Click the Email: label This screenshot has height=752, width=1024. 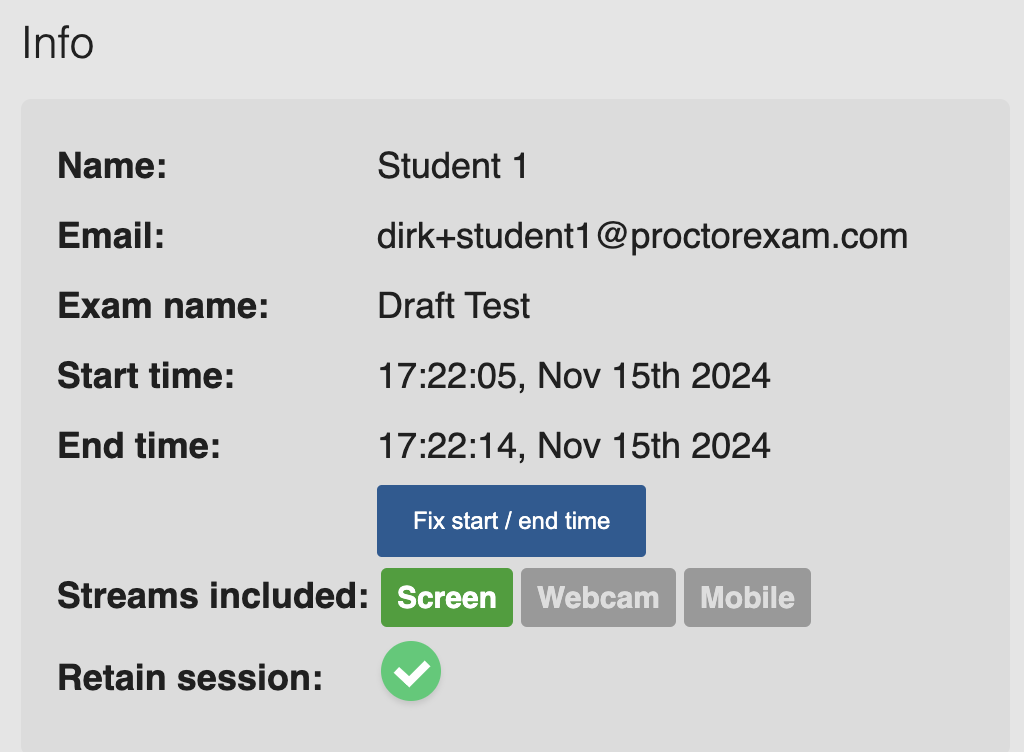click(111, 236)
